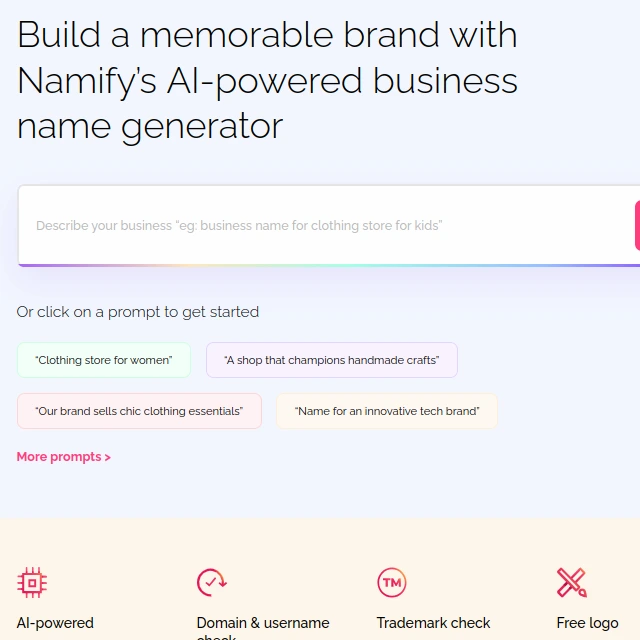Focus the 'Describe your business' input field
The width and height of the screenshot is (640, 640).
[x=327, y=225]
